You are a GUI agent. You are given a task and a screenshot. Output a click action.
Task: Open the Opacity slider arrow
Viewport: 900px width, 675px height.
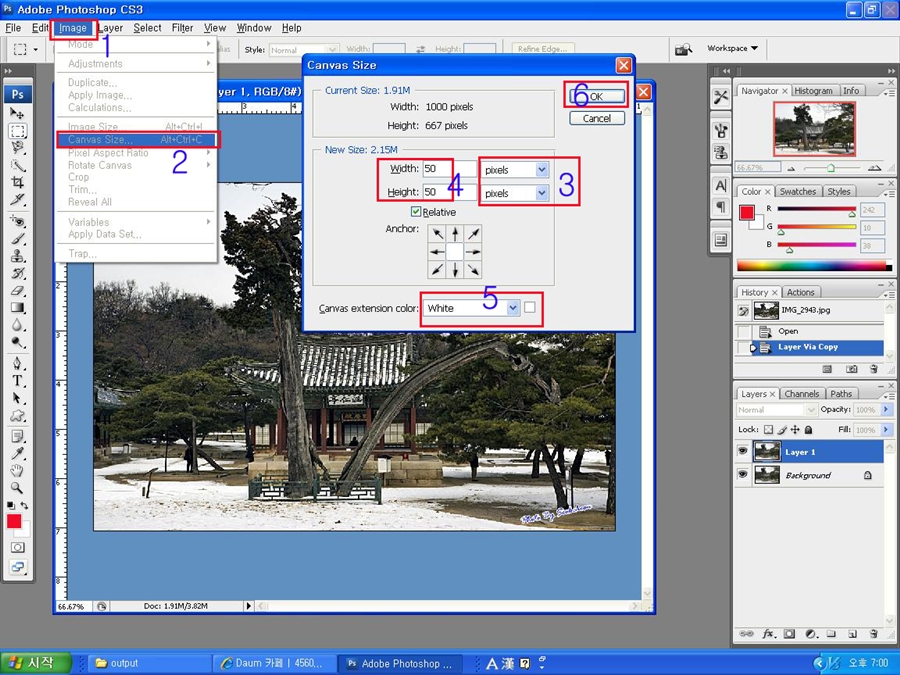(x=886, y=409)
